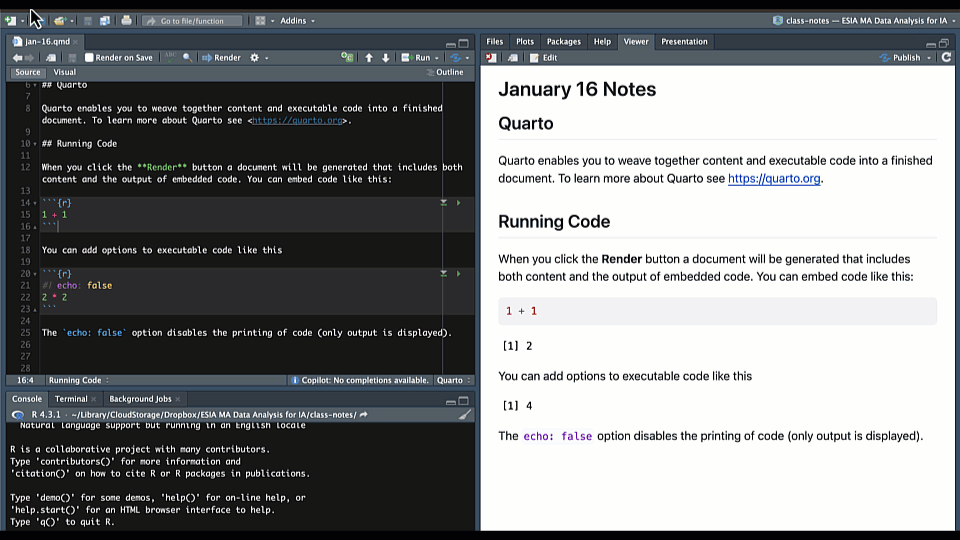Click the print document icon
The image size is (960, 540).
click(x=126, y=20)
